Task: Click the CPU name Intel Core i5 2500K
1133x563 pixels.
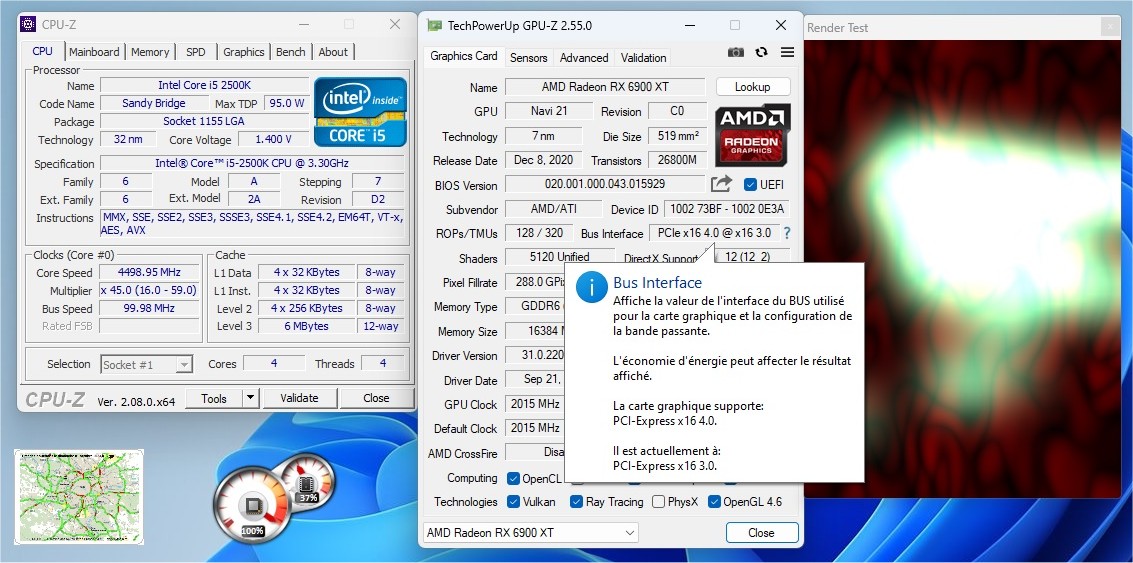Action: (204, 85)
